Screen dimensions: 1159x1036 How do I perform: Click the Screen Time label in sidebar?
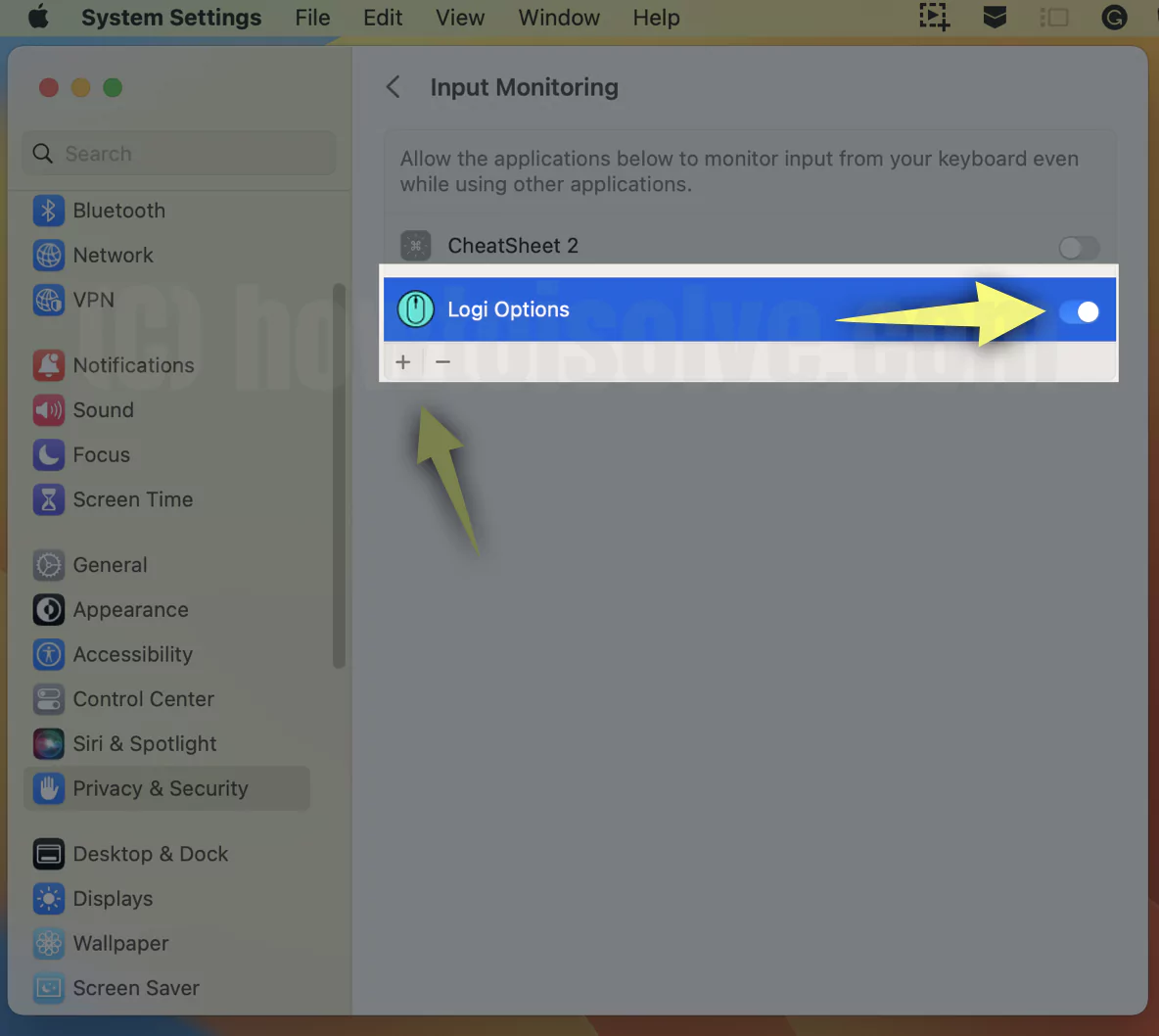[133, 499]
